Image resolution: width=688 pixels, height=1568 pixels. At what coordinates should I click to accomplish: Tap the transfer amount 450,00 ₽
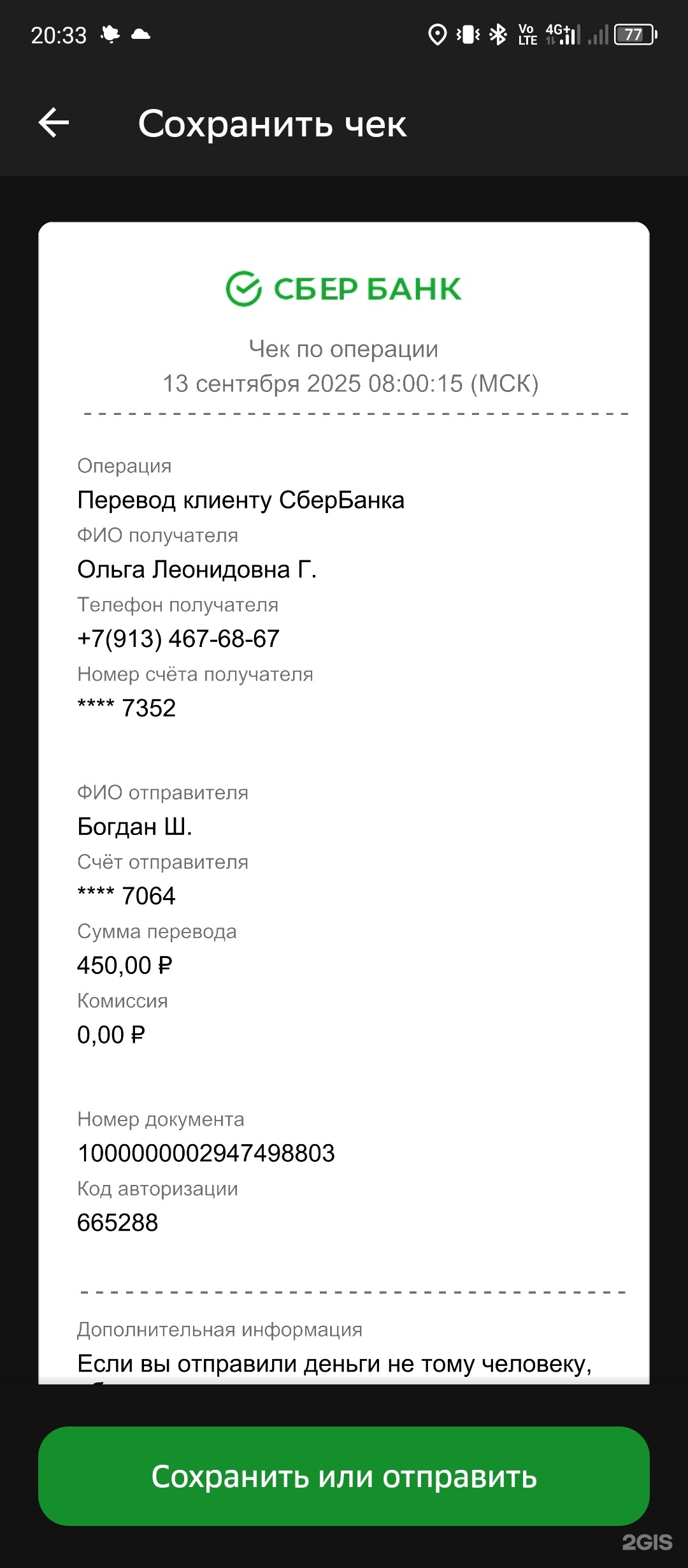(125, 966)
